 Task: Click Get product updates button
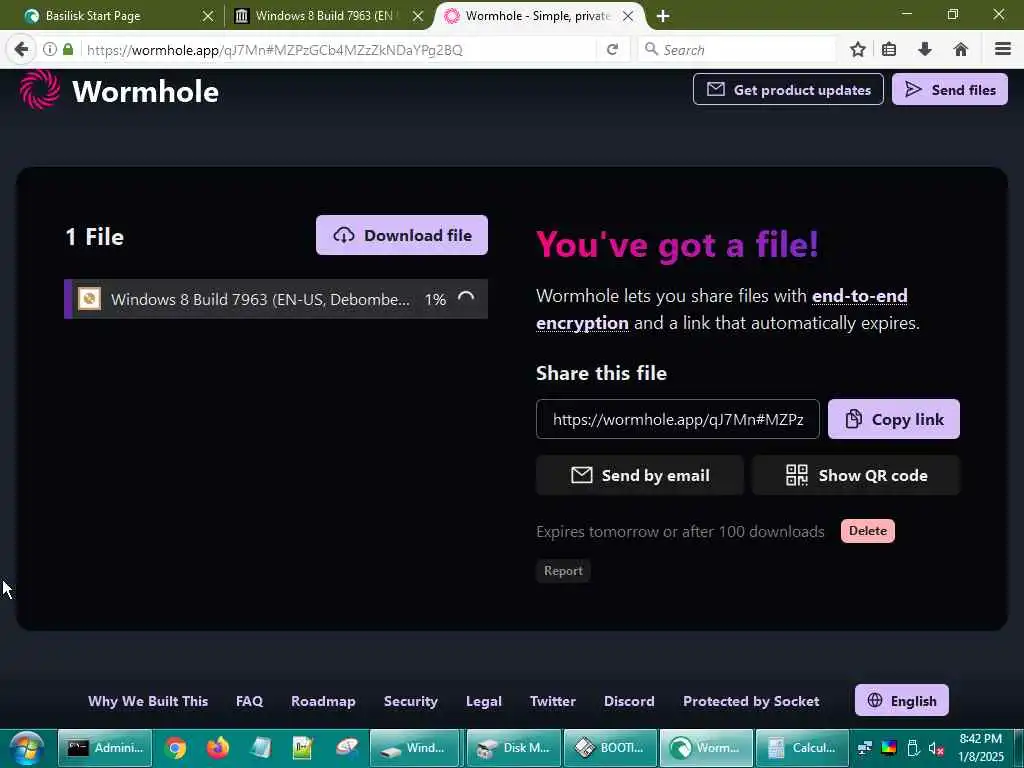[788, 89]
